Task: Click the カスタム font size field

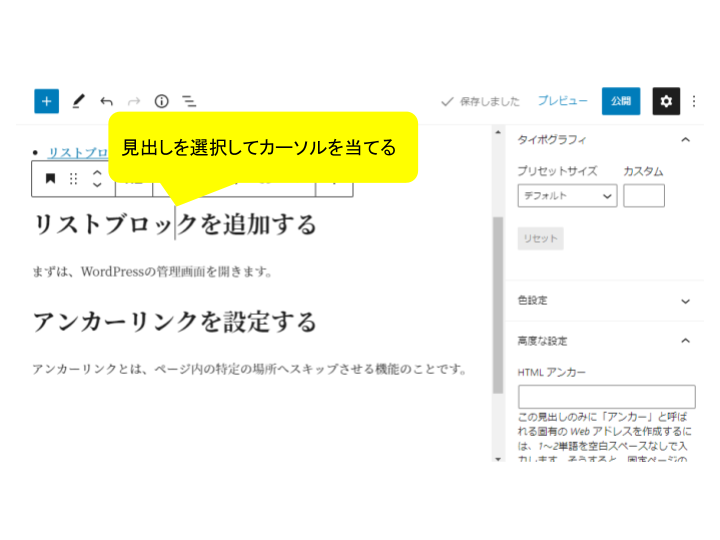Action: [643, 196]
